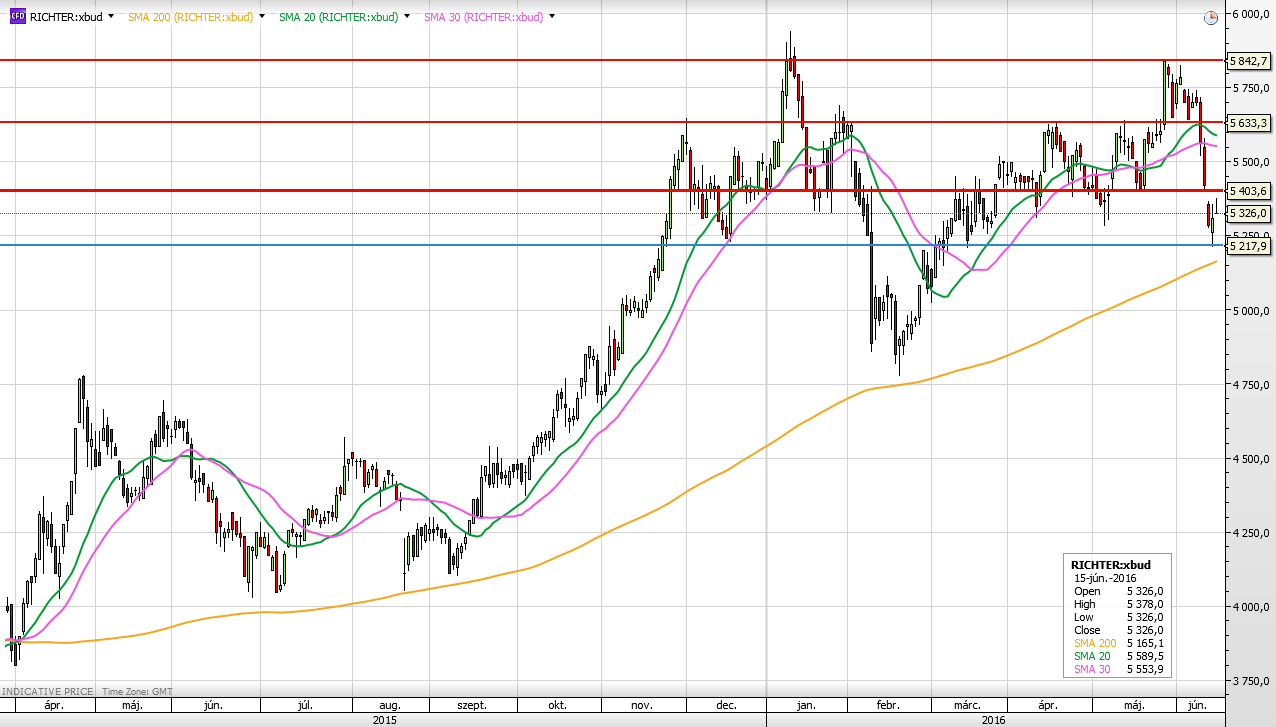Select the 5 000,0 price axis label

tap(1250, 311)
